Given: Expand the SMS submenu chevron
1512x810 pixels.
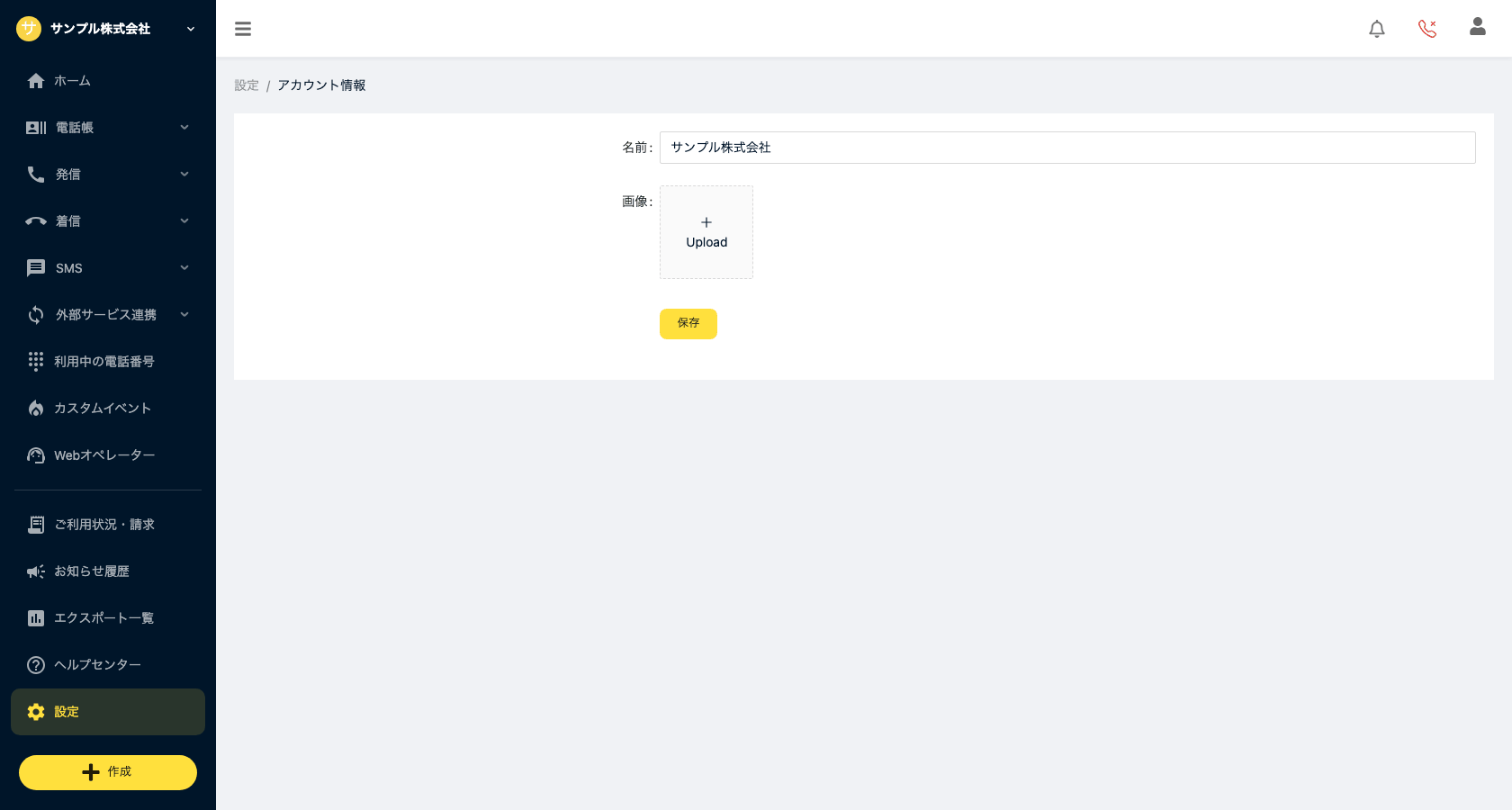Looking at the screenshot, I should pos(184,268).
